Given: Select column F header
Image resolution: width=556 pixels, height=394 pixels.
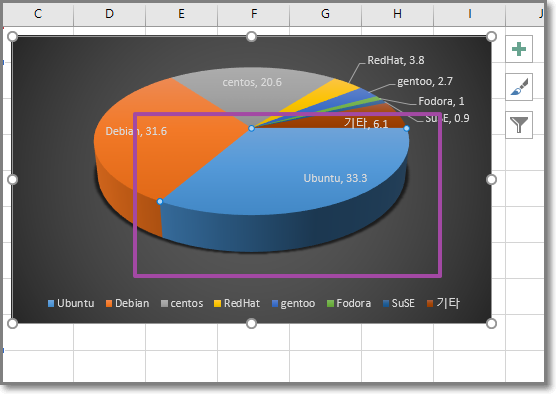Looking at the screenshot, I should click(x=254, y=14).
